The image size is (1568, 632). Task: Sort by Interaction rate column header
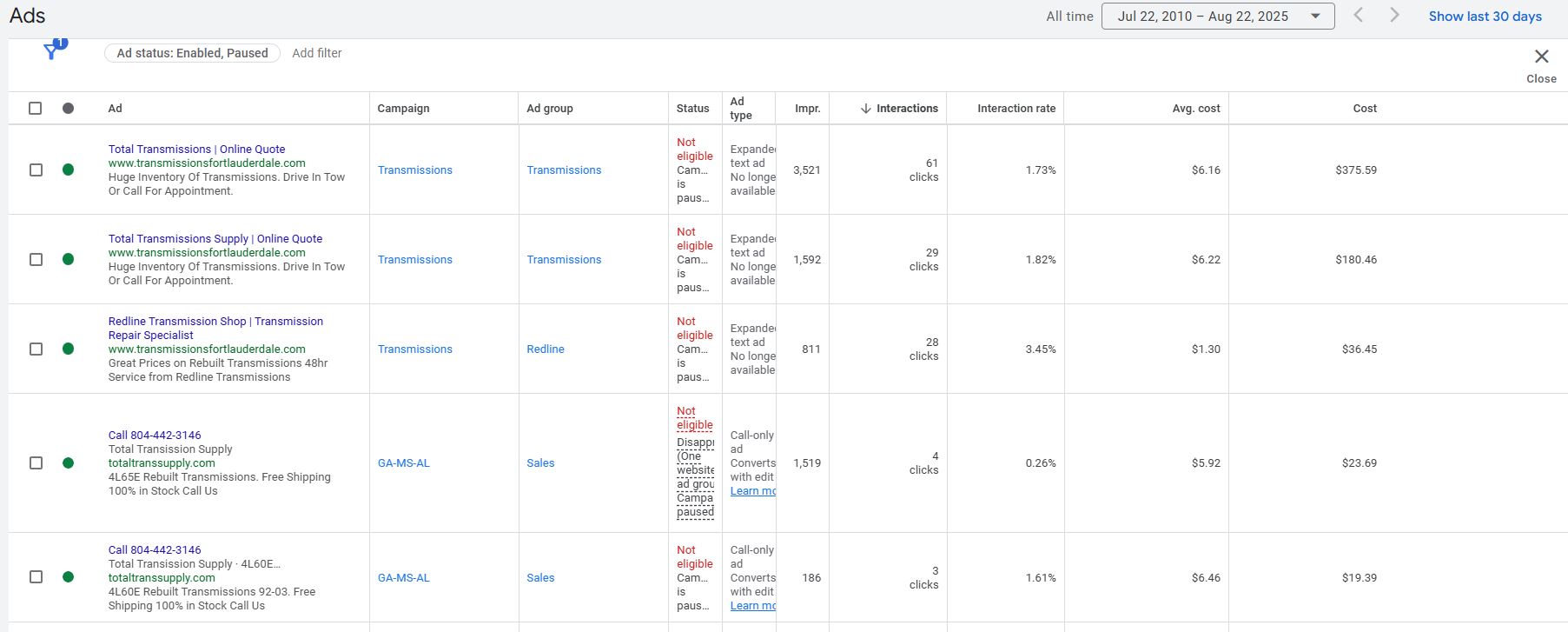[x=1016, y=109]
